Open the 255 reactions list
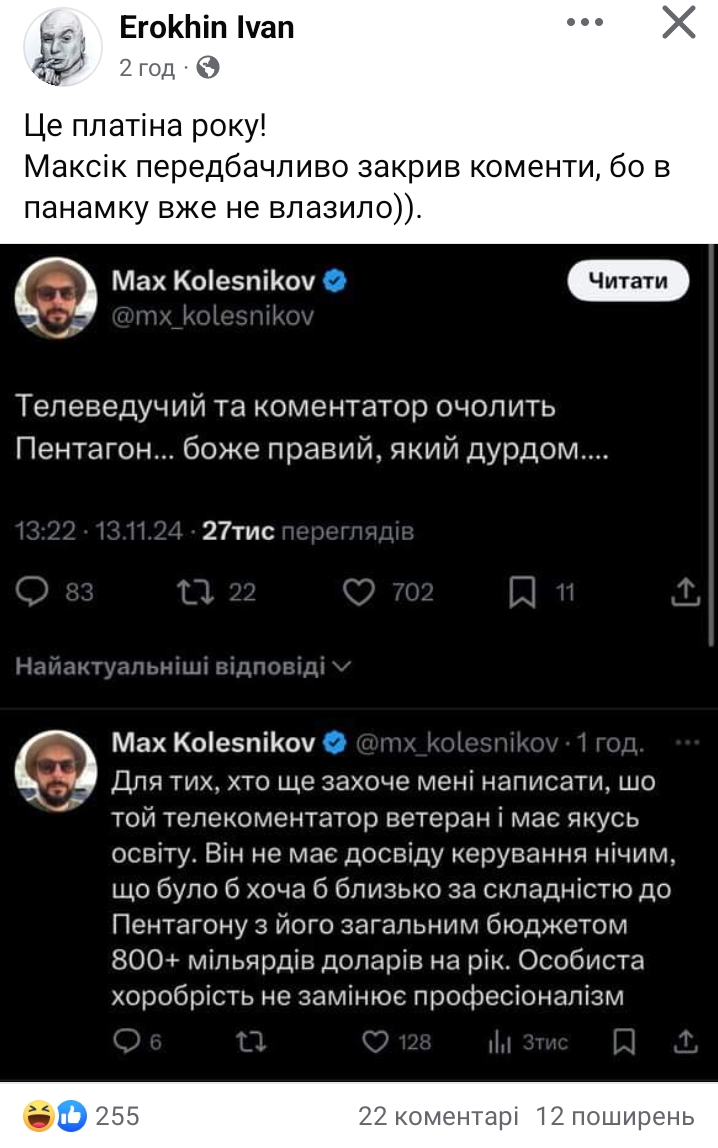This screenshot has width=718, height=1148. (x=82, y=1116)
